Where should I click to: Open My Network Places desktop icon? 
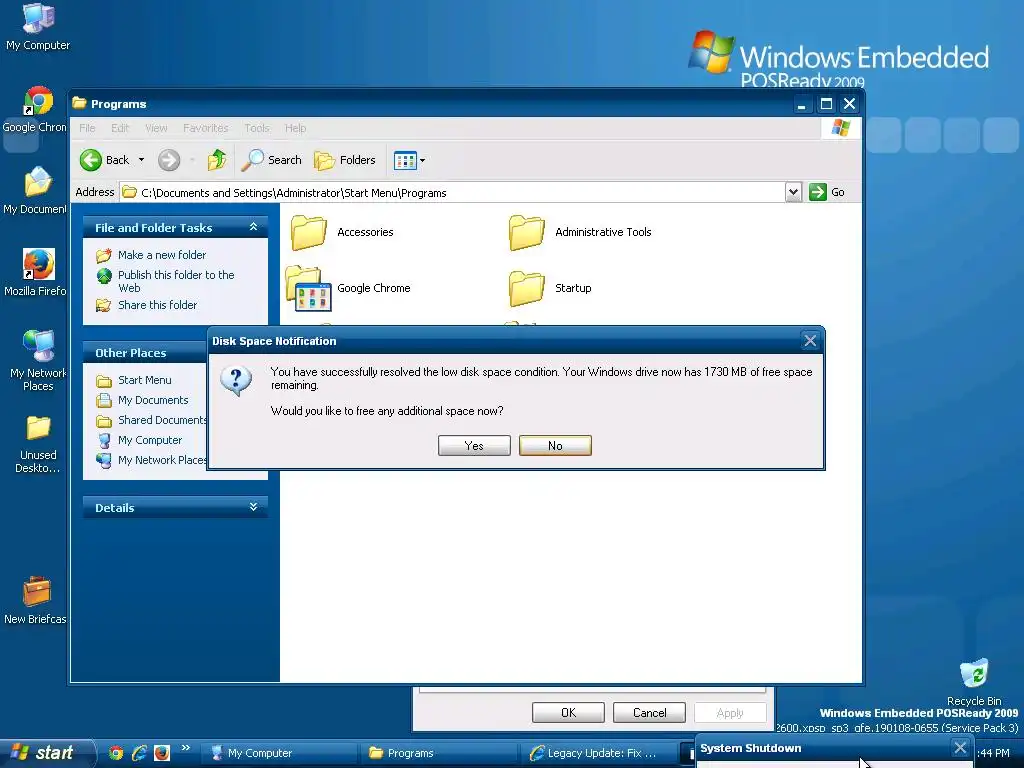pos(38,360)
